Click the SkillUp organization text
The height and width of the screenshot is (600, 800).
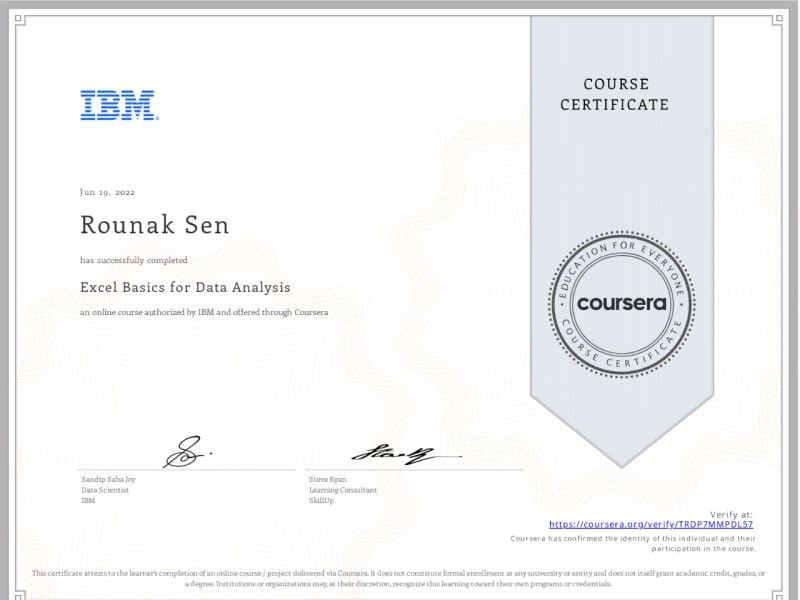pos(321,501)
